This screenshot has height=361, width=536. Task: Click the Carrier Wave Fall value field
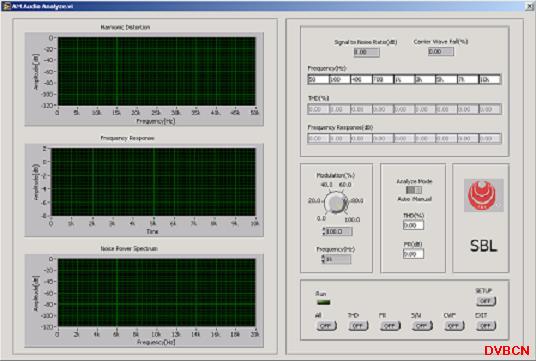tap(441, 52)
